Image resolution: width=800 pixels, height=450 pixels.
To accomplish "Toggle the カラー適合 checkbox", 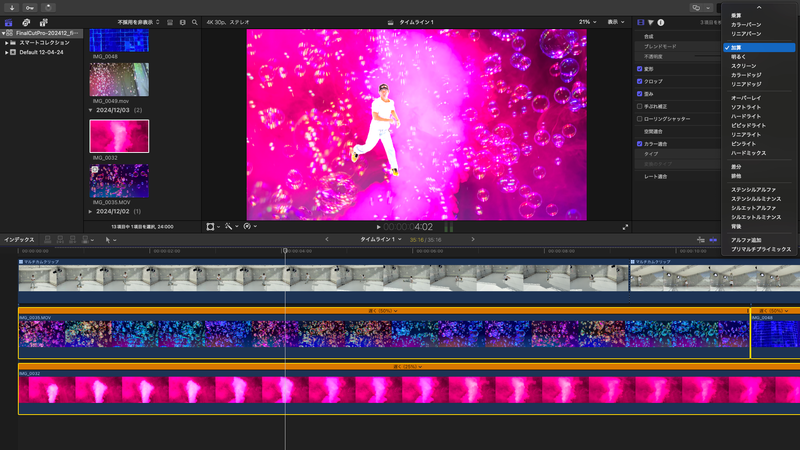I will [x=639, y=144].
